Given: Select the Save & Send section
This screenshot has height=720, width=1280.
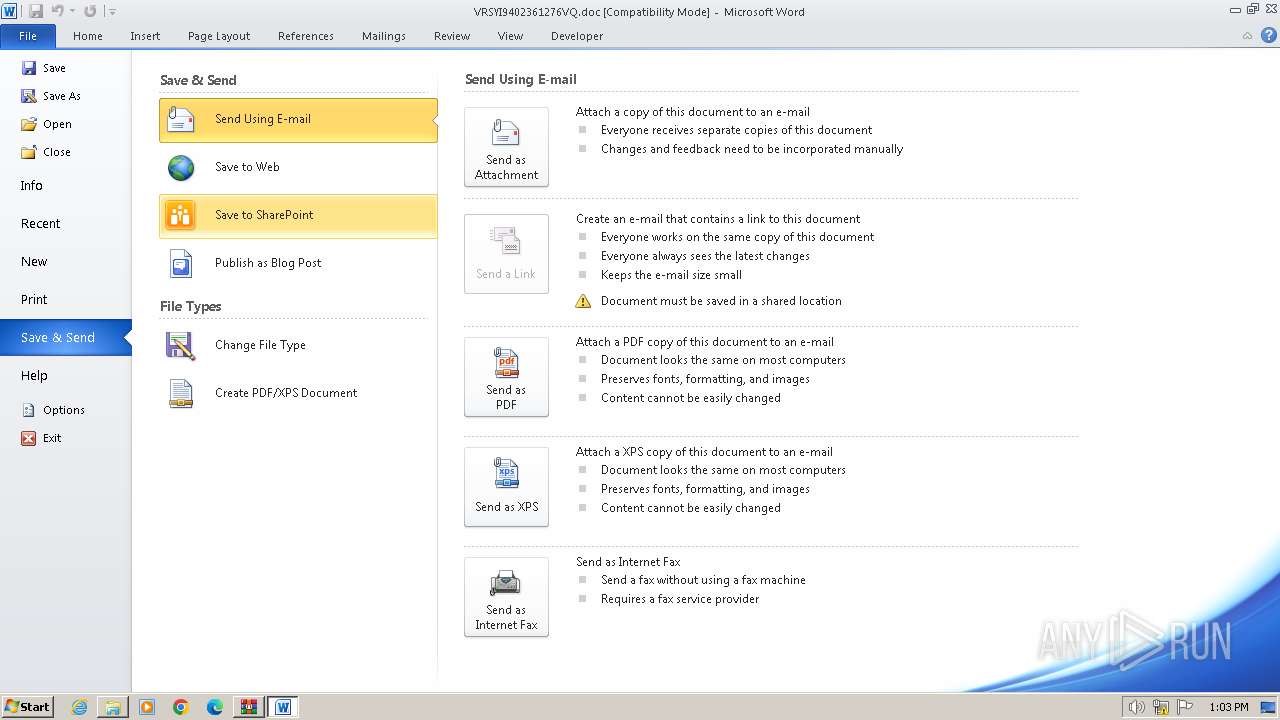Looking at the screenshot, I should pyautogui.click(x=65, y=338).
